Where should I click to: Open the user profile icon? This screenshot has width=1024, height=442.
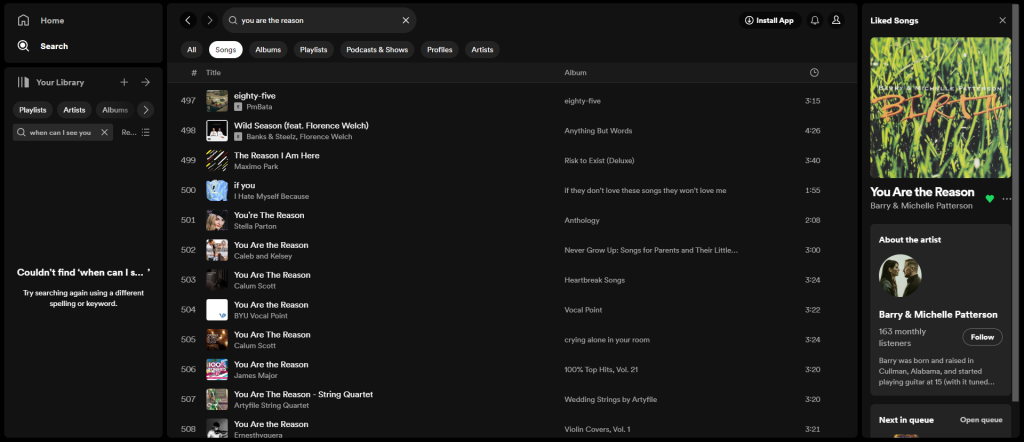point(836,20)
